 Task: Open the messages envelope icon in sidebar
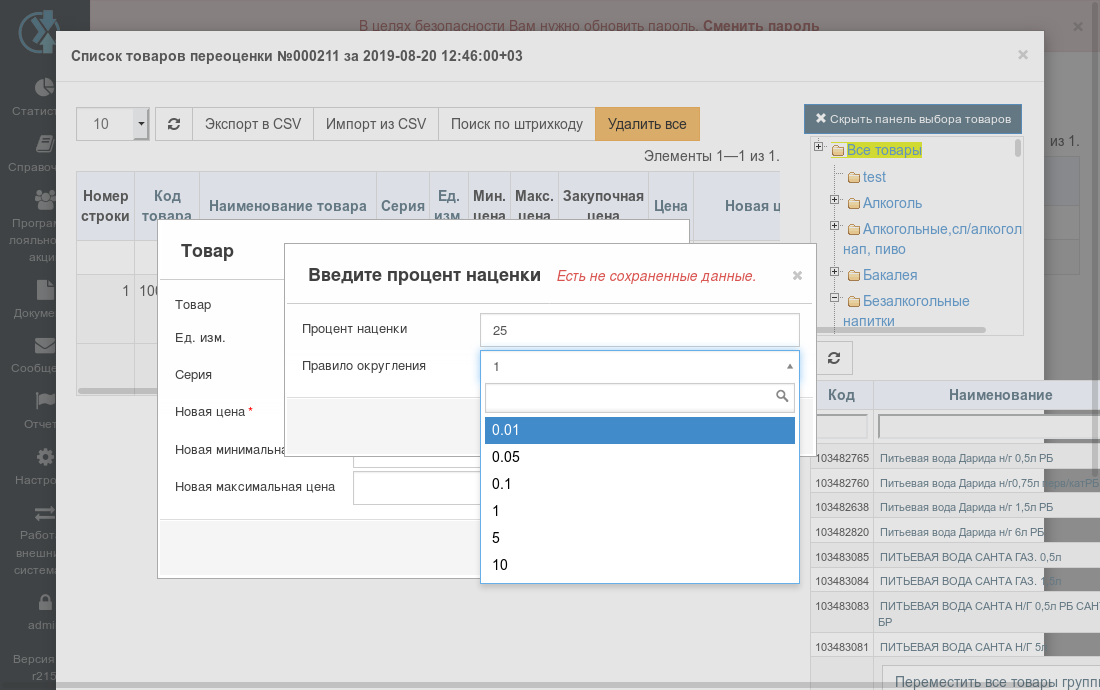click(45, 345)
